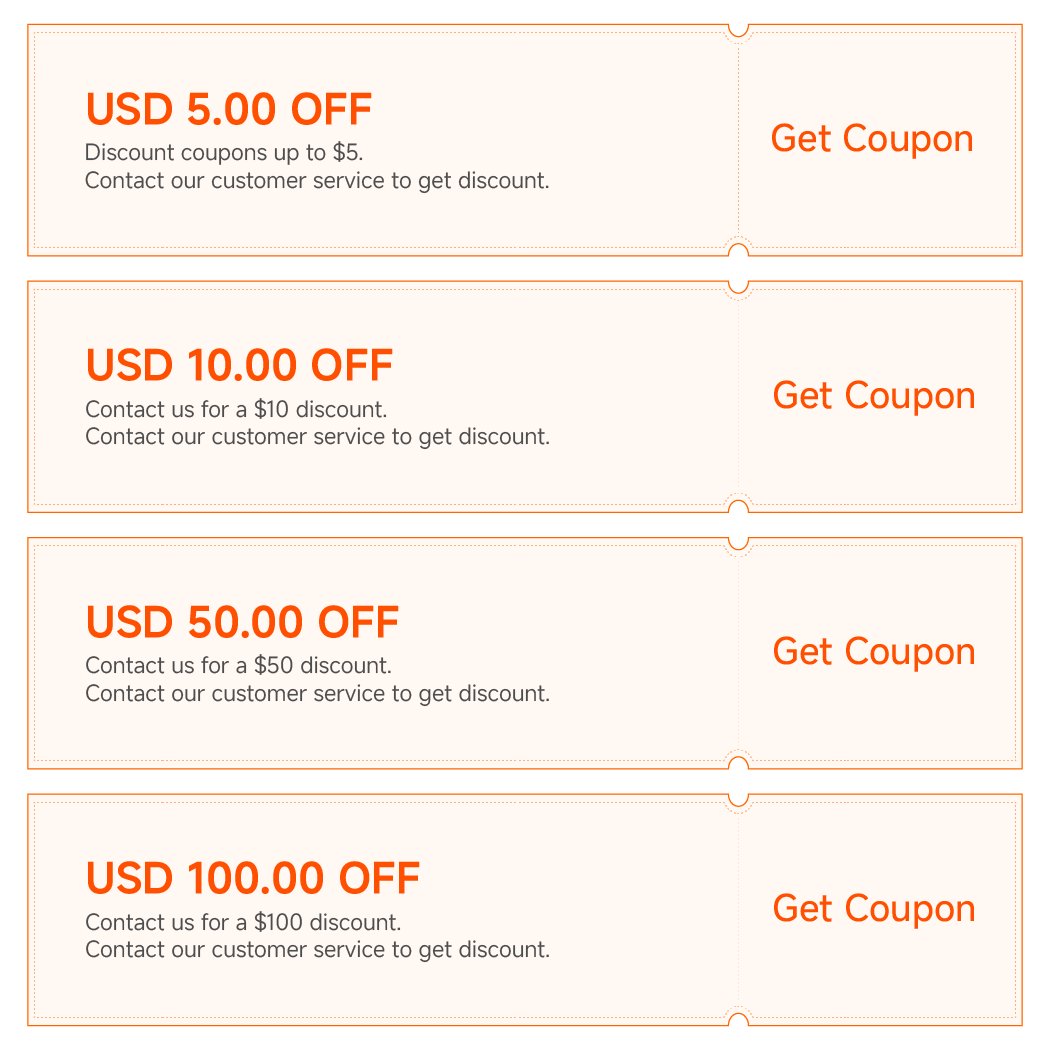Click bottom perforation notch of $100 coupon

tap(738, 1019)
